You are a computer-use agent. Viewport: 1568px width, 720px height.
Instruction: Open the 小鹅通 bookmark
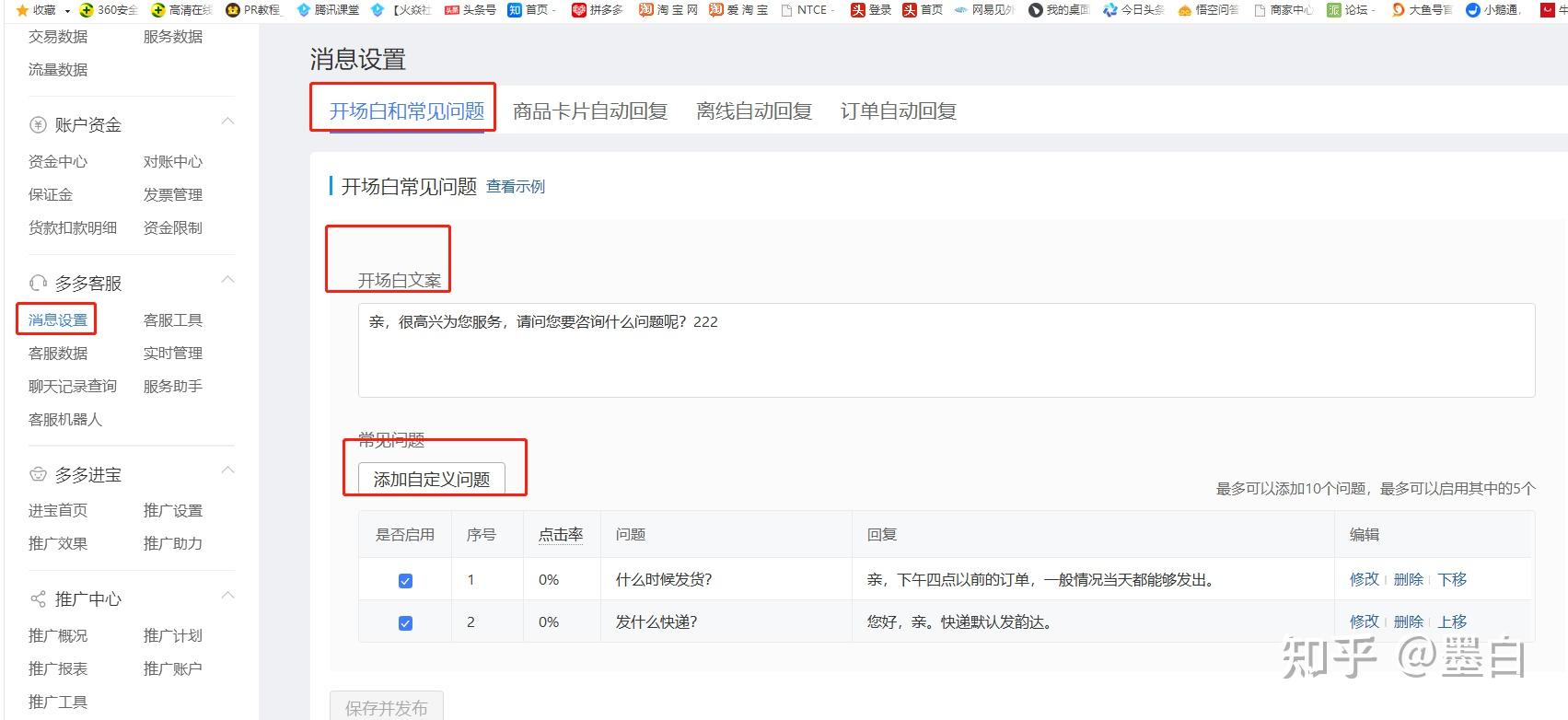point(1493,10)
